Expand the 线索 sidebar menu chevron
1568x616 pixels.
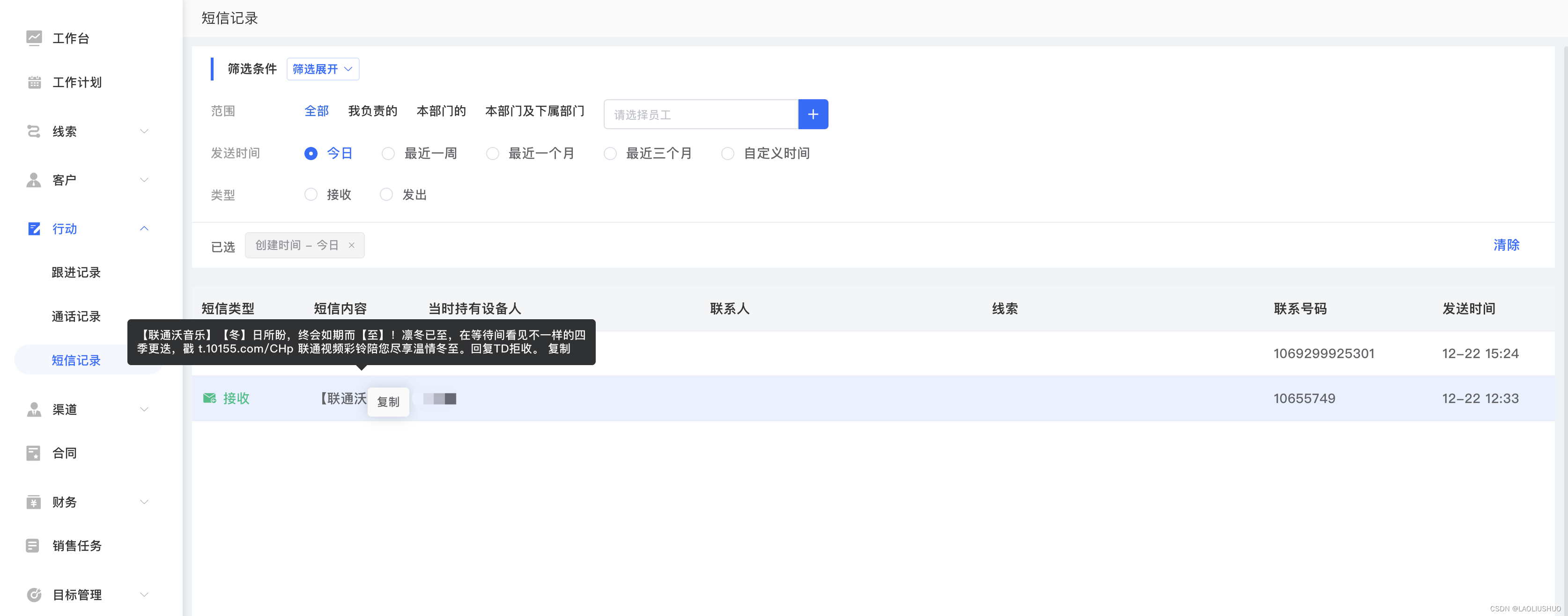coord(144,132)
